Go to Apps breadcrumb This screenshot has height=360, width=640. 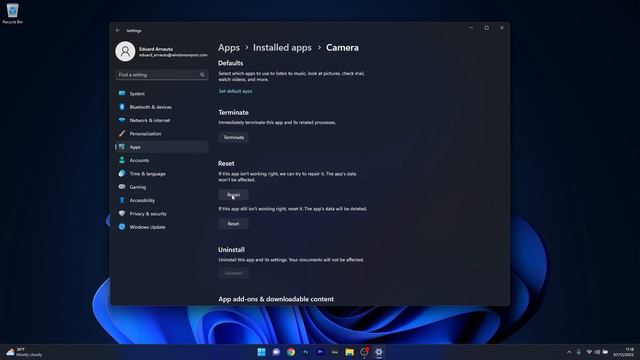pyautogui.click(x=229, y=48)
